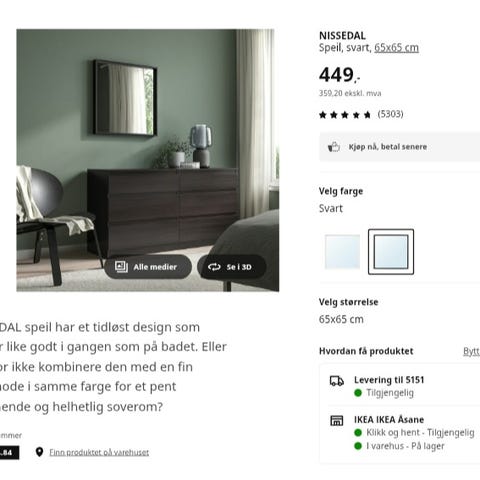
Task: Select the black frame mirror swatch
Action: (391, 252)
